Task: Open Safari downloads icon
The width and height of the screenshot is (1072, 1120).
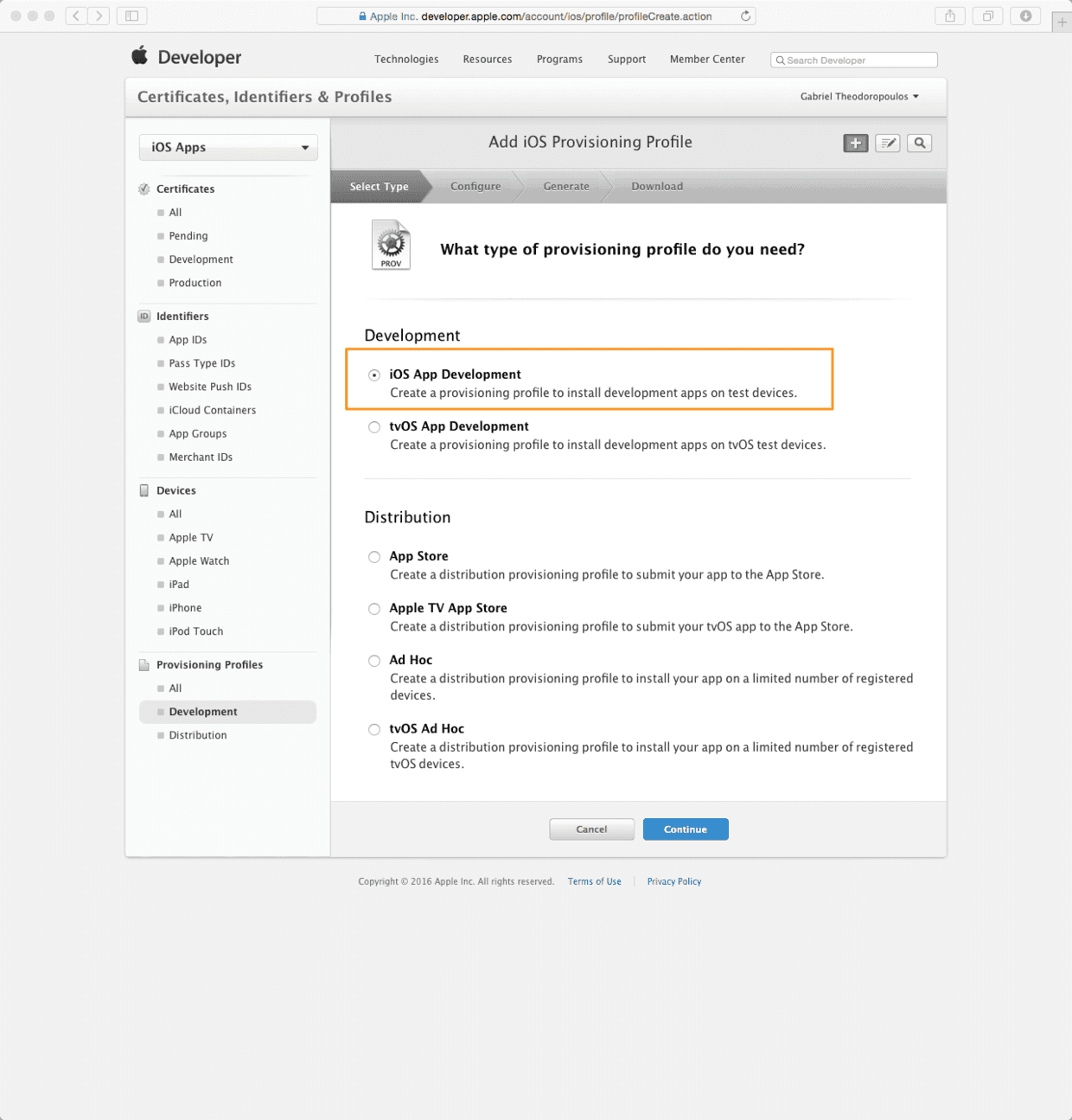Action: [1026, 16]
